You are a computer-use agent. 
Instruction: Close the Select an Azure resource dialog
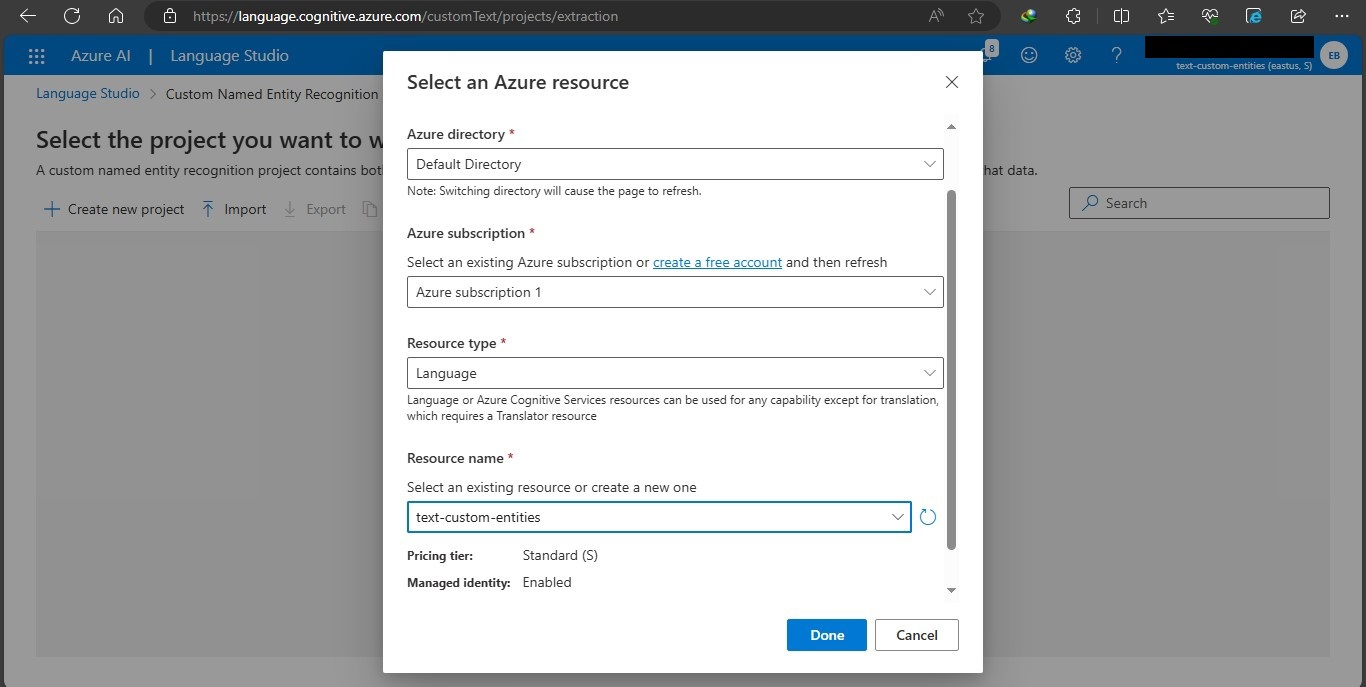(952, 82)
